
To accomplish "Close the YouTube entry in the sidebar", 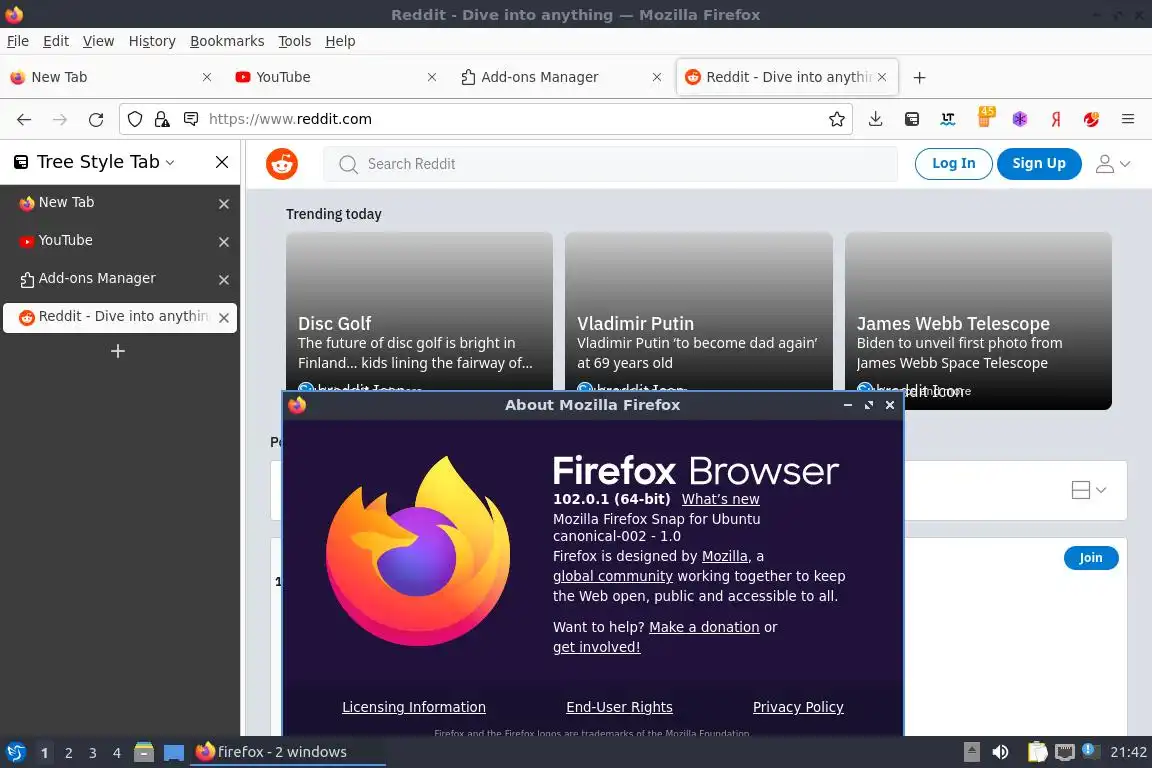I will click(x=224, y=242).
